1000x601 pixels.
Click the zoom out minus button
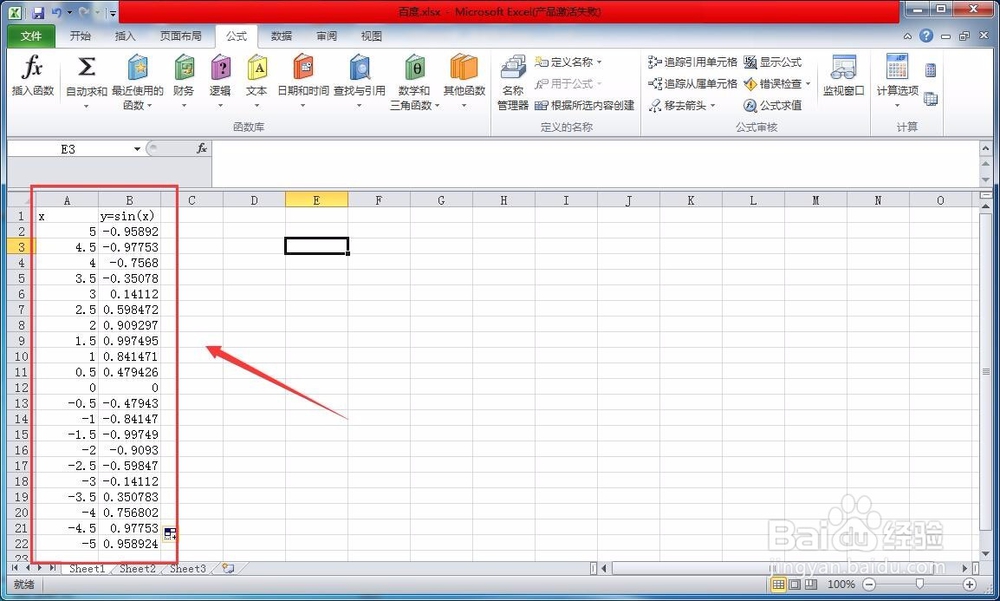(x=869, y=584)
